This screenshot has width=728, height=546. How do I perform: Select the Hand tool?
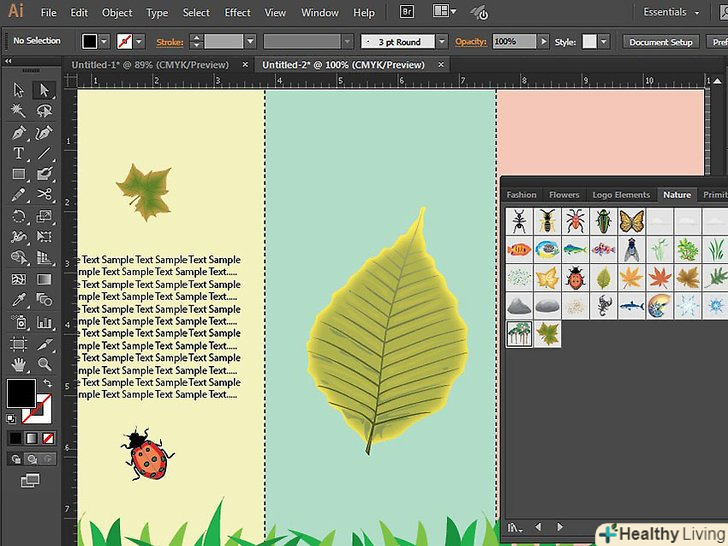[18, 364]
